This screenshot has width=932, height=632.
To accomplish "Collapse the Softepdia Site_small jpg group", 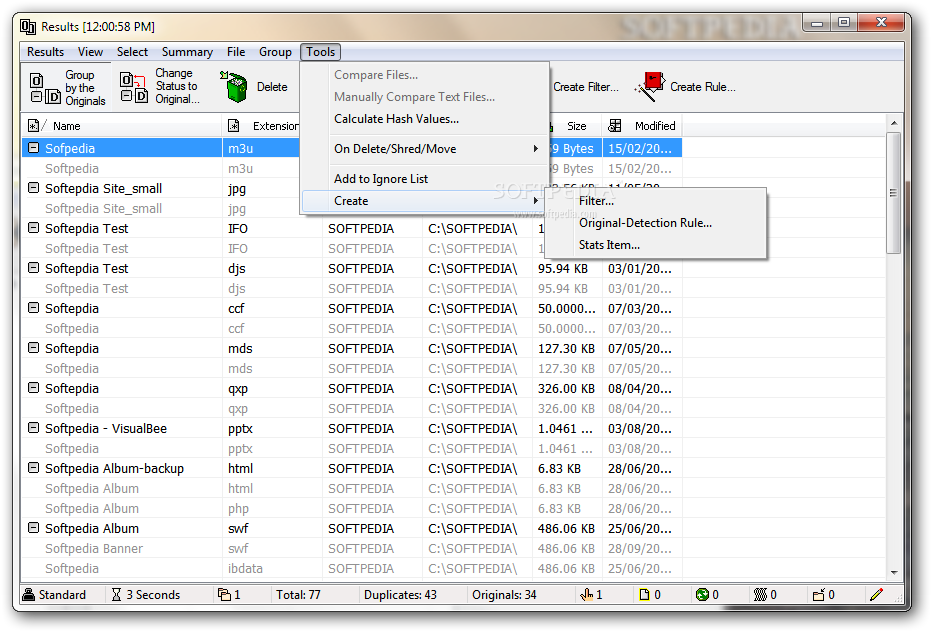I will (x=34, y=188).
